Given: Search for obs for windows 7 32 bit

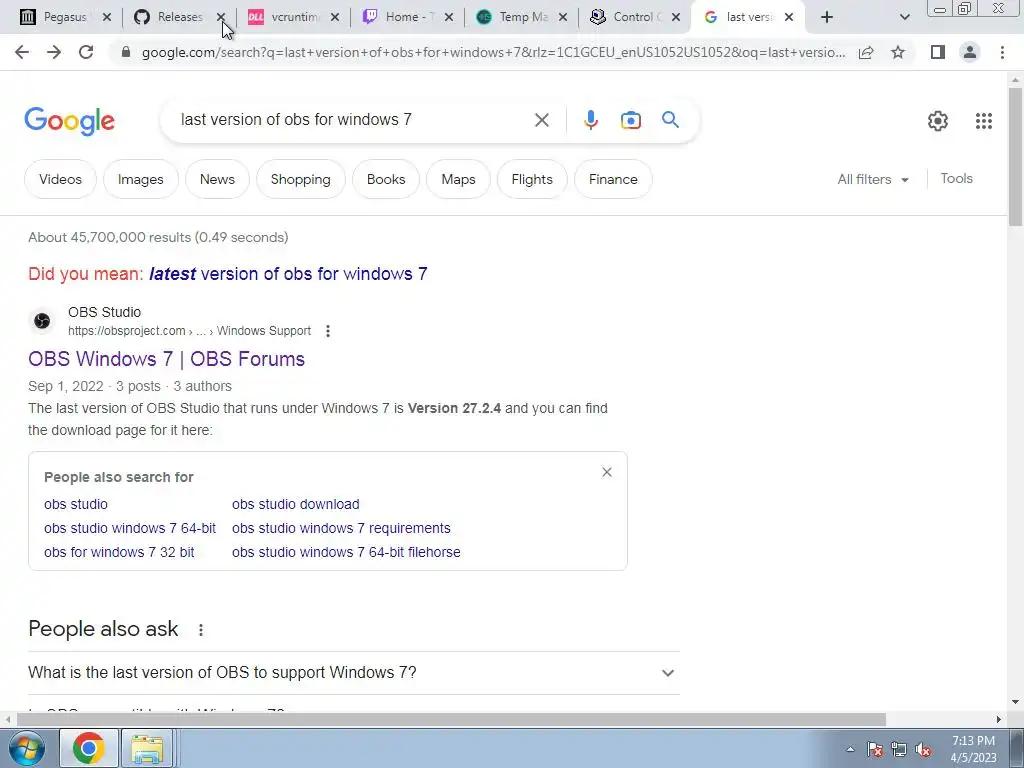Looking at the screenshot, I should 119,552.
